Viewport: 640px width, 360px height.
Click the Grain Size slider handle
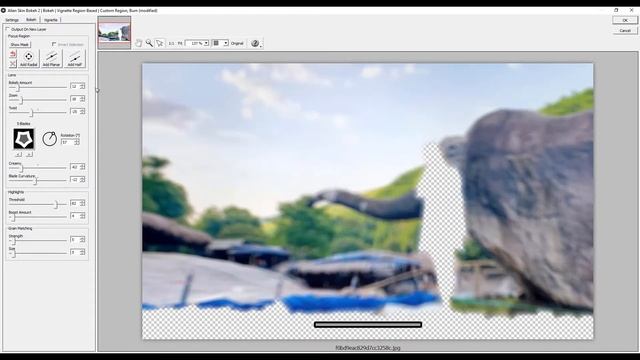coord(13,253)
